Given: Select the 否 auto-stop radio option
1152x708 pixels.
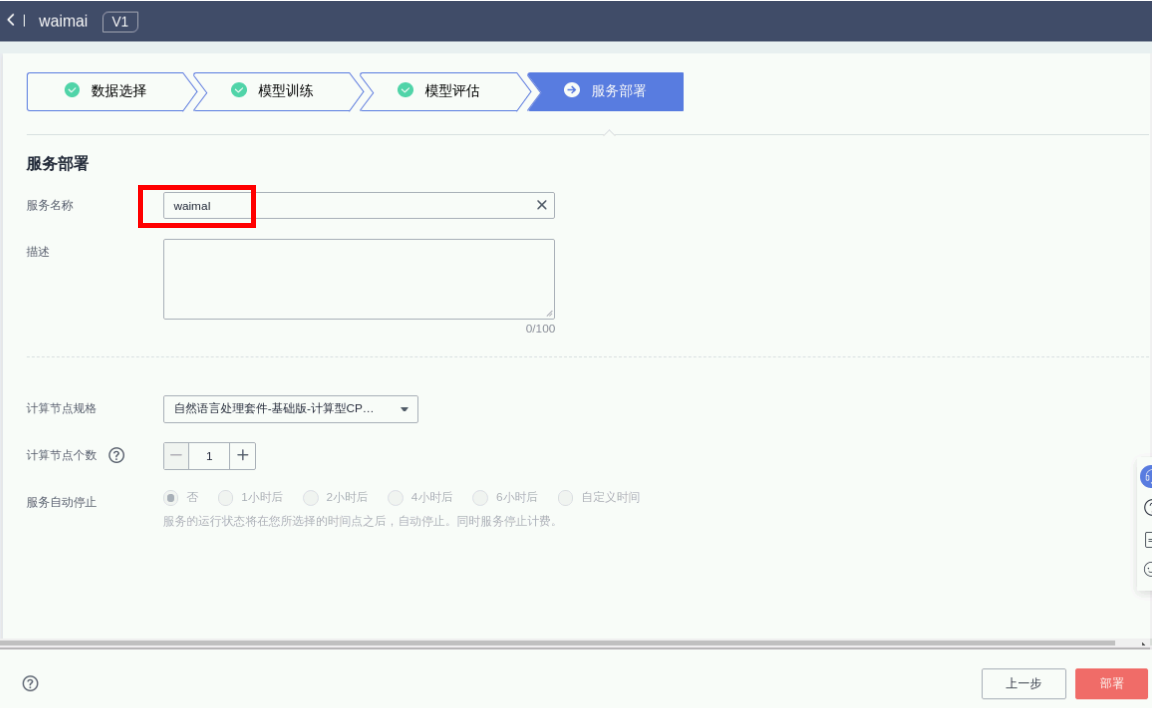Looking at the screenshot, I should [171, 497].
